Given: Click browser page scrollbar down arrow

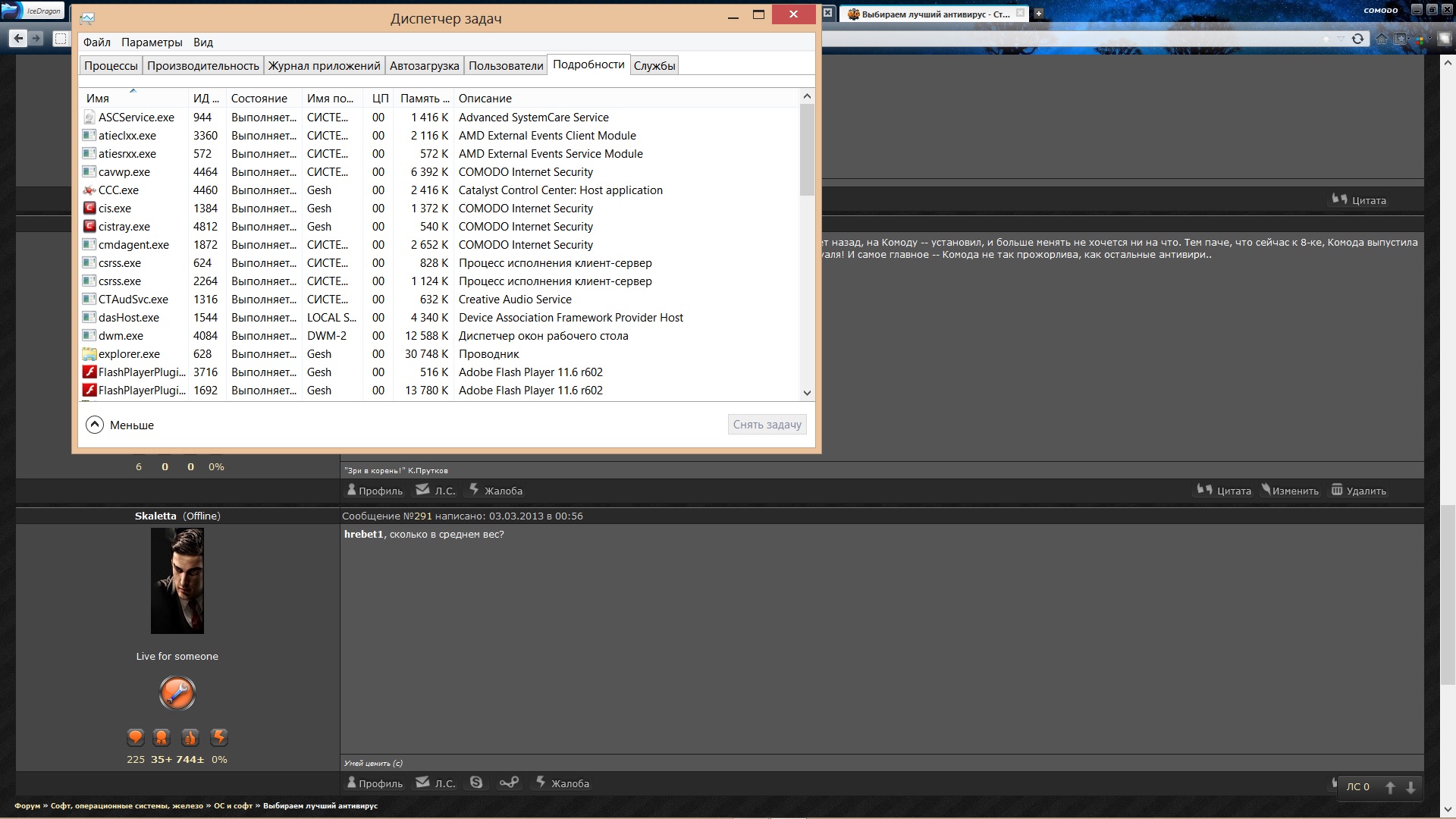Looking at the screenshot, I should (1447, 810).
